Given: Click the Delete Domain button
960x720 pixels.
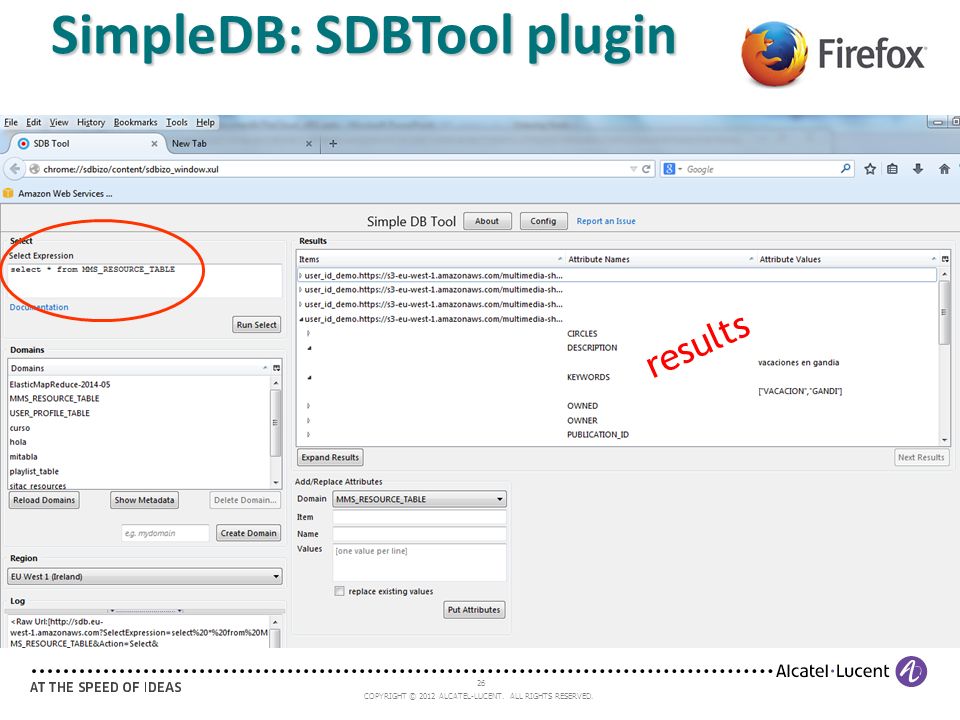Looking at the screenshot, I should coord(245,500).
